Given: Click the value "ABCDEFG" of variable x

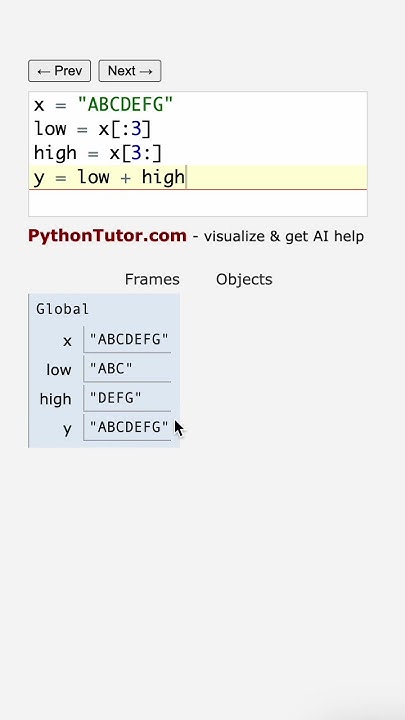Looking at the screenshot, I should (129, 339).
